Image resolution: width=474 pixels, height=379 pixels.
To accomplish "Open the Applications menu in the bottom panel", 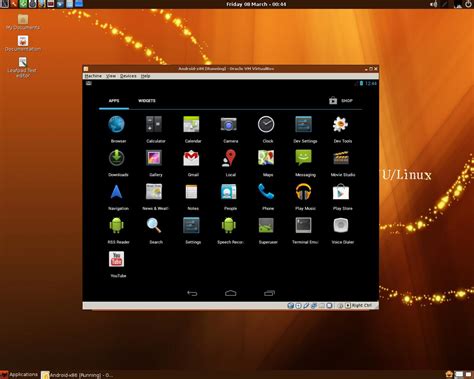I will pyautogui.click(x=19, y=375).
